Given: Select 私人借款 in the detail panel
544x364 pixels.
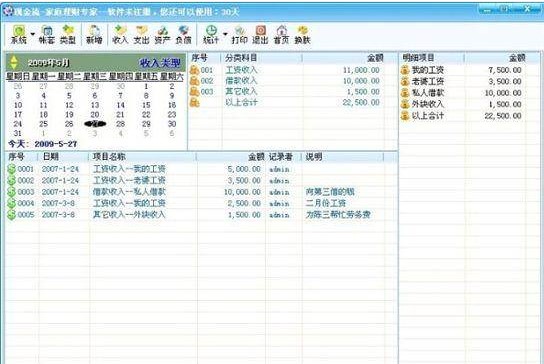Looking at the screenshot, I should (428, 93).
